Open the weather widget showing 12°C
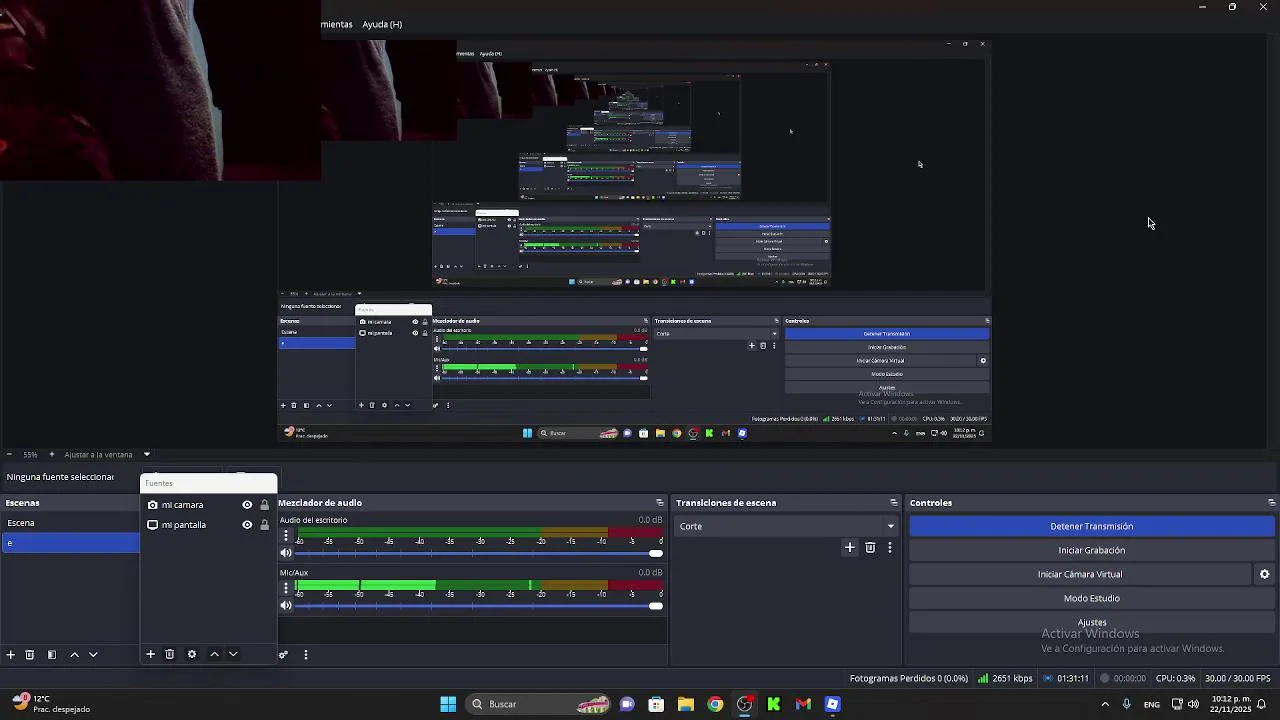 click(x=50, y=704)
